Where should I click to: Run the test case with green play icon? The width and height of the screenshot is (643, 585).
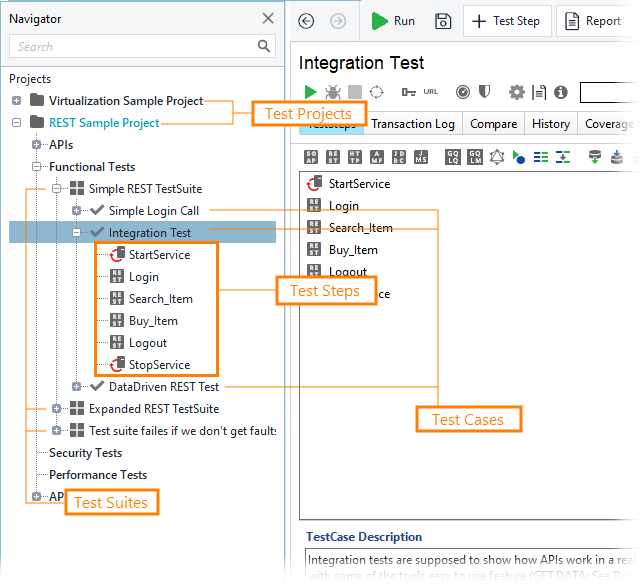[310, 92]
